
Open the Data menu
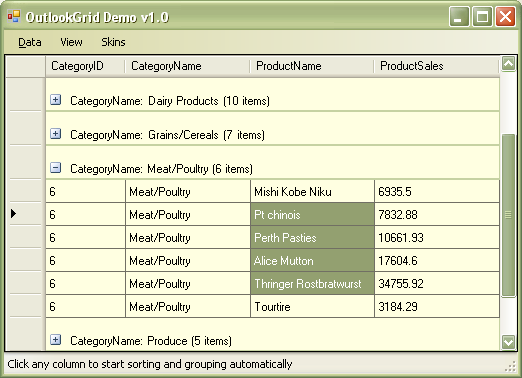click(30, 42)
